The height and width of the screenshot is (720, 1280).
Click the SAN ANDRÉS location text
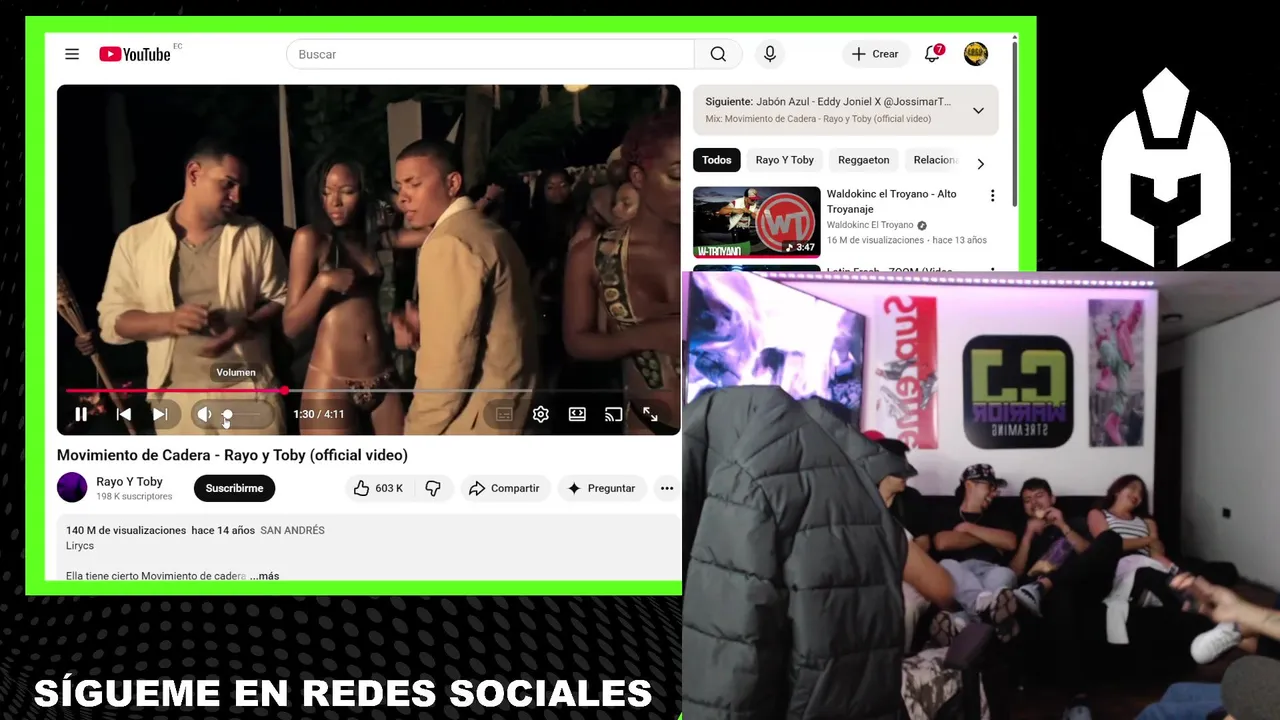(292, 530)
